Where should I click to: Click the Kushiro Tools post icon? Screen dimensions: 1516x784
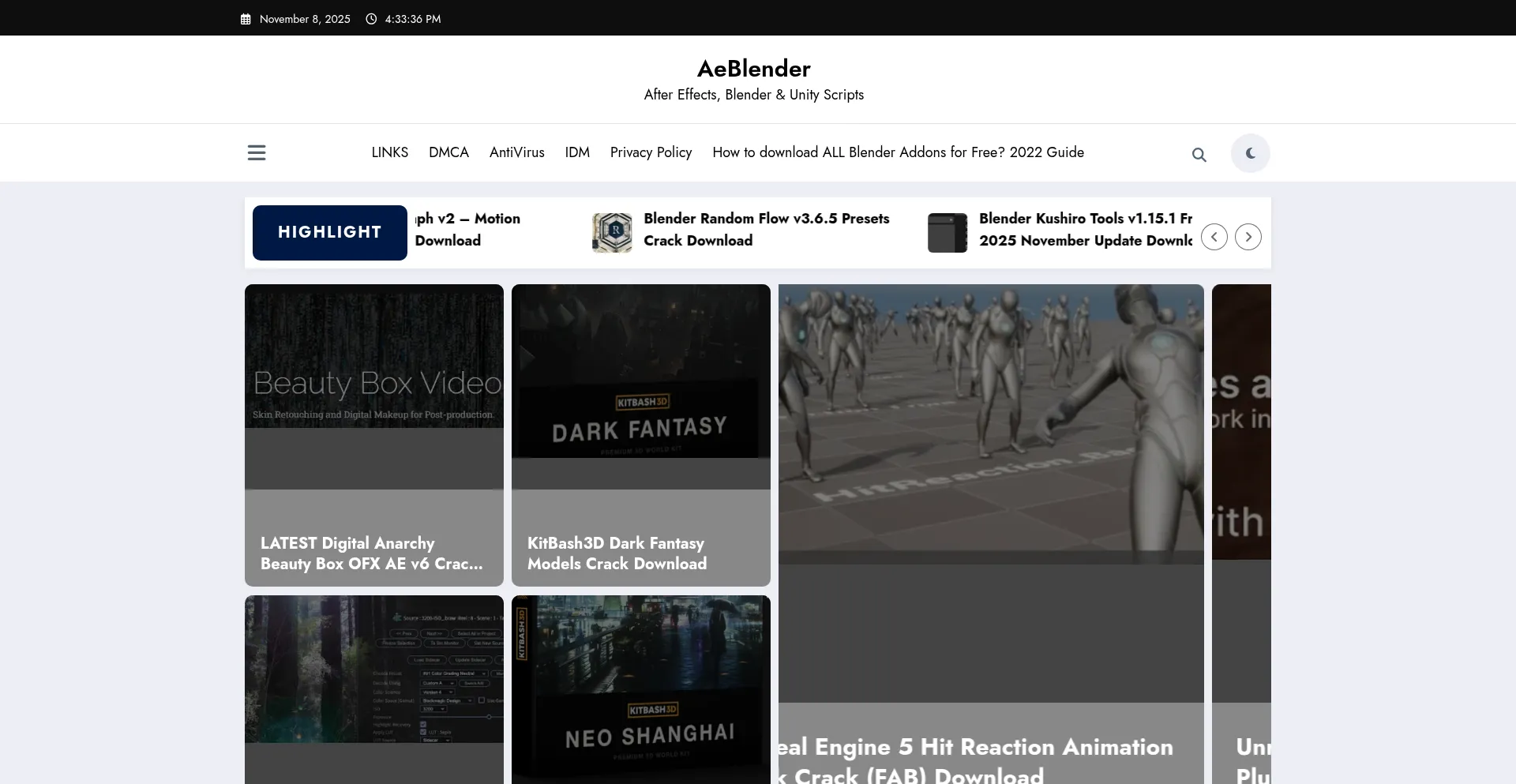click(947, 233)
